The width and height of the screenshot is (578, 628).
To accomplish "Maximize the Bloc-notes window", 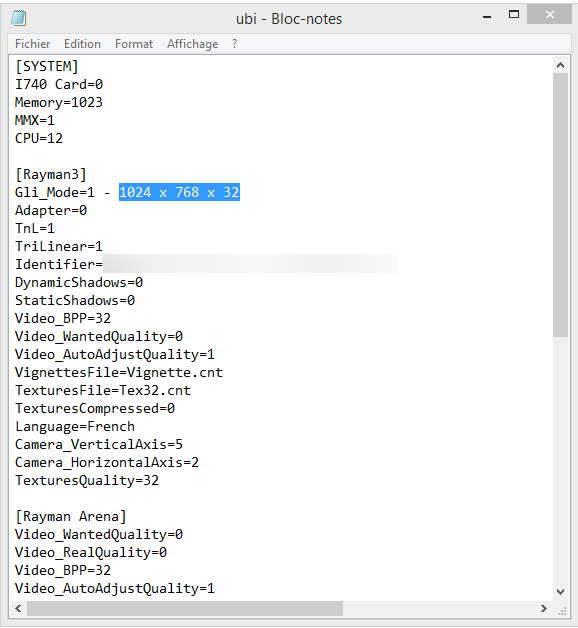I will [514, 15].
